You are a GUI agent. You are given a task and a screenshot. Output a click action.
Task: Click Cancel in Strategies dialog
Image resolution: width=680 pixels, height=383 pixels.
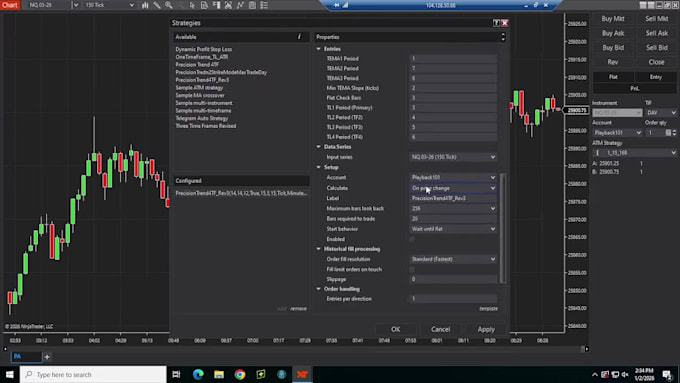[441, 329]
